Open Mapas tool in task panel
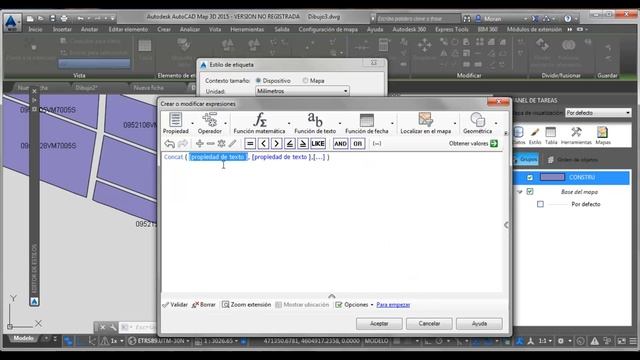This screenshot has height=360, width=640. coord(602,136)
